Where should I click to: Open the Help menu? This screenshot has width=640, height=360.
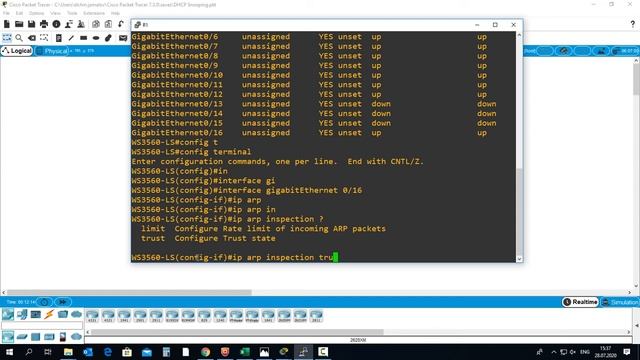pos(115,13)
